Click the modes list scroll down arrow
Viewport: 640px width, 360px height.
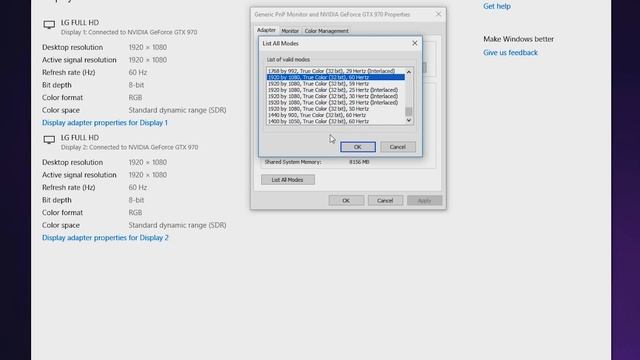pos(409,120)
